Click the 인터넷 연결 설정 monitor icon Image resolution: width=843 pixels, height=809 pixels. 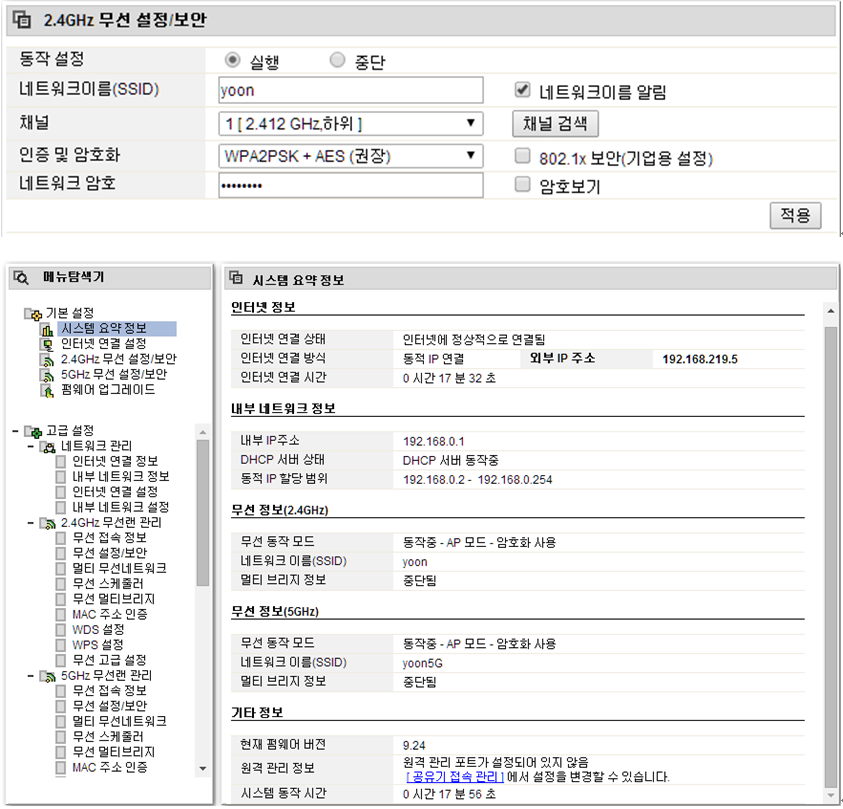pos(47,345)
